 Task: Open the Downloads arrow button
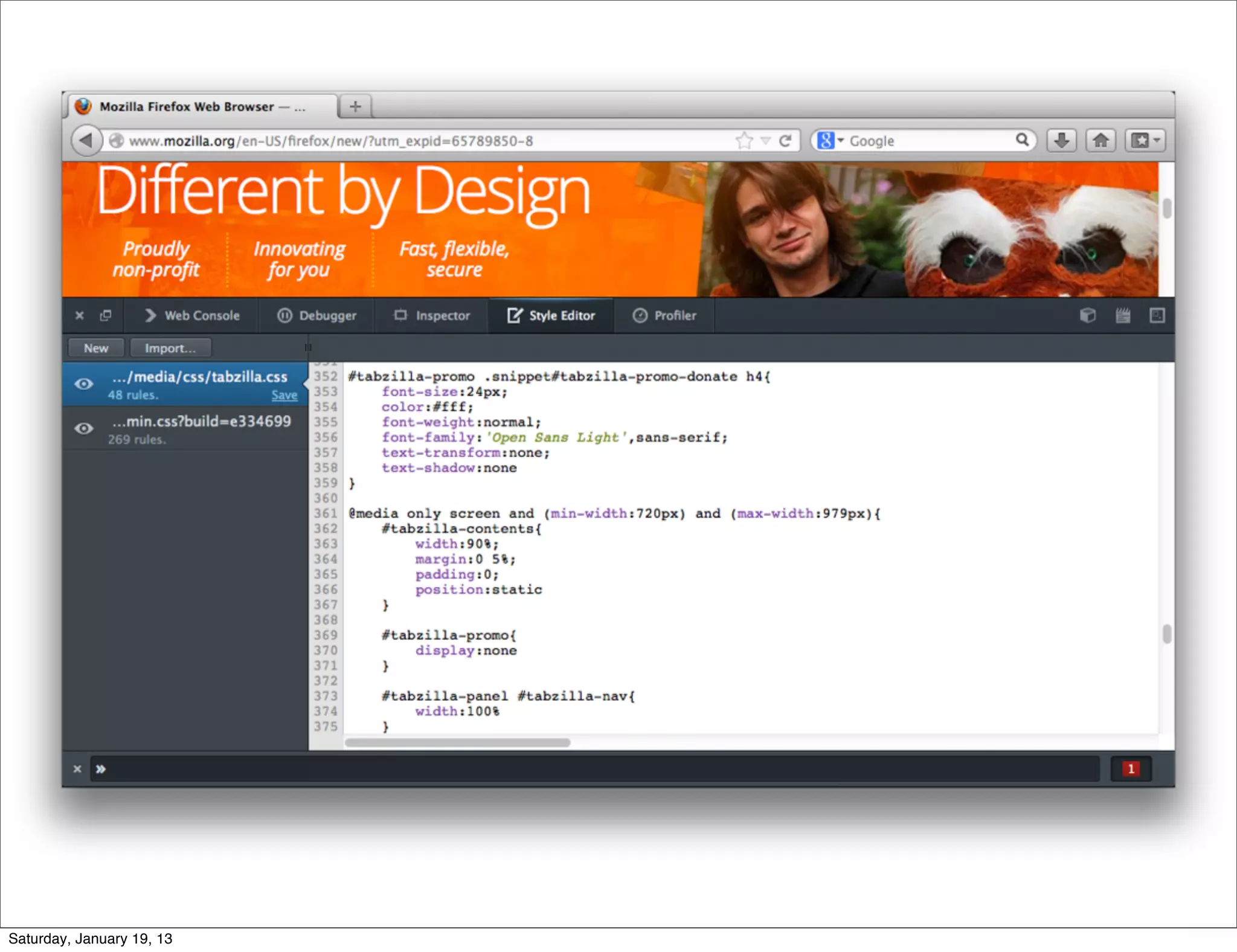coord(1061,141)
